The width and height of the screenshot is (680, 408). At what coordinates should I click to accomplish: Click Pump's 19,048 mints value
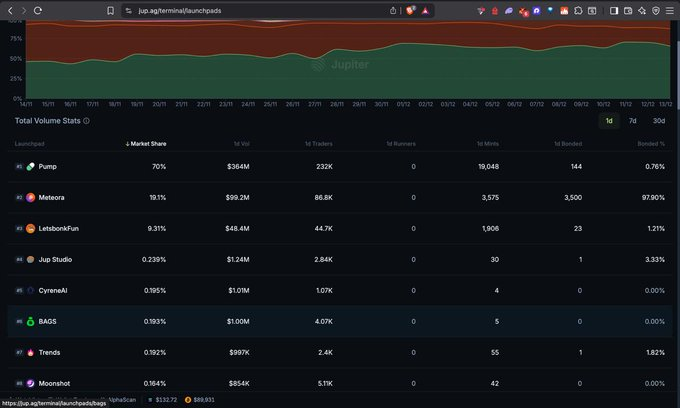point(489,166)
